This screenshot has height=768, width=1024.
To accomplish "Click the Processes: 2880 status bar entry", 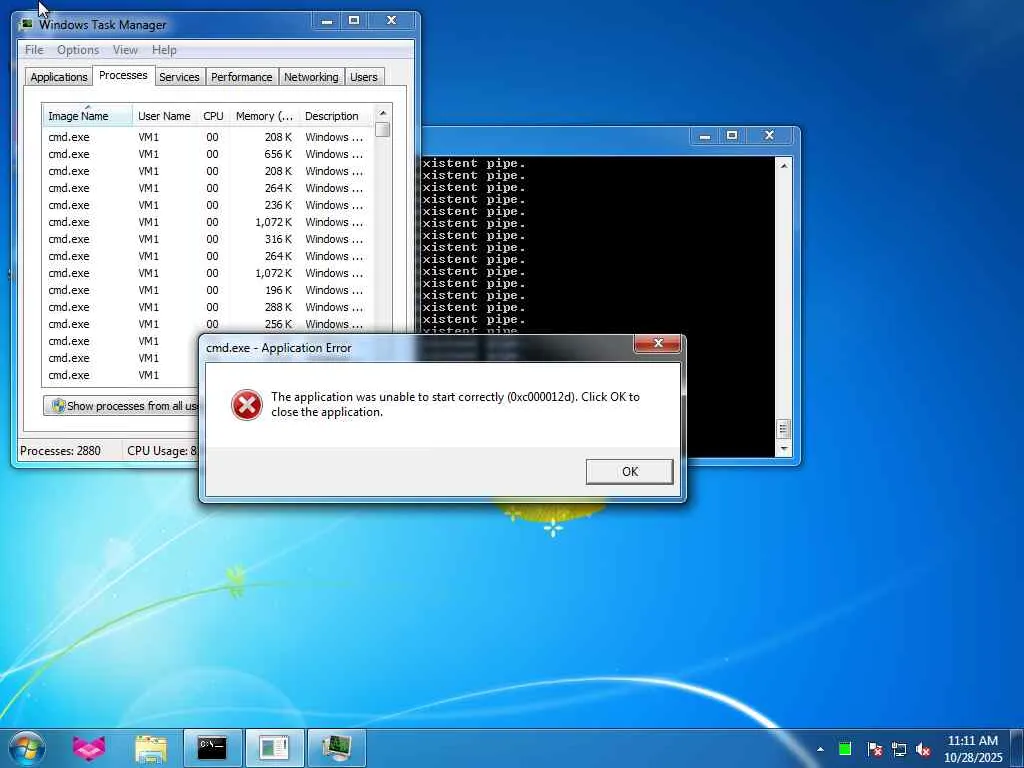I will 60,451.
